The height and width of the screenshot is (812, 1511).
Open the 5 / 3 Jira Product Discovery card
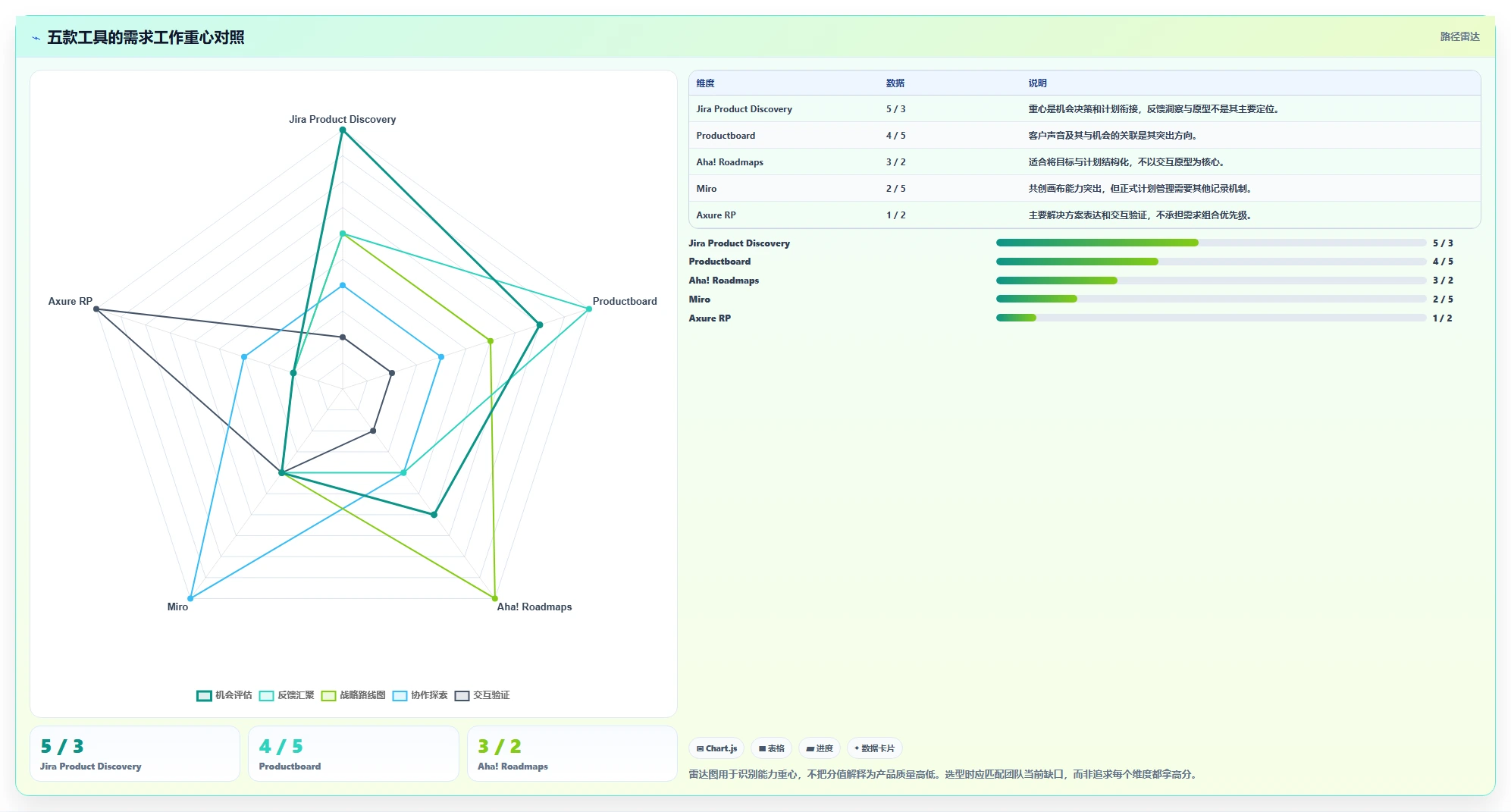(135, 754)
